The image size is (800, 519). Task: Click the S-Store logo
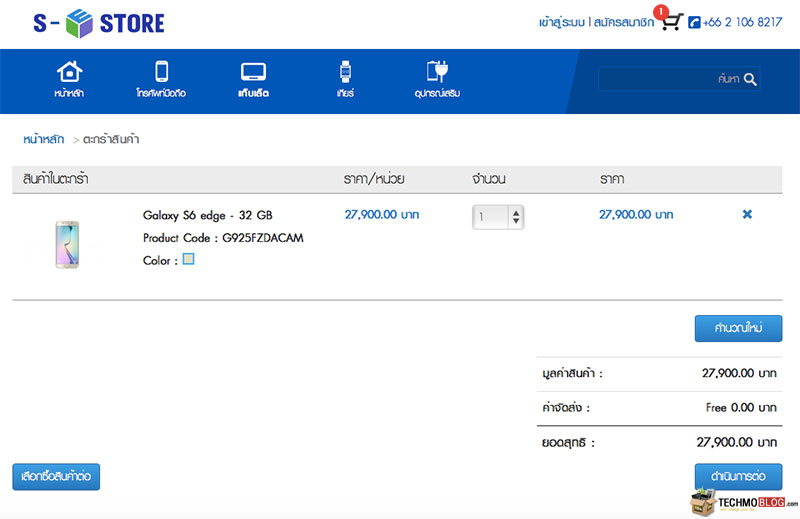tap(99, 23)
